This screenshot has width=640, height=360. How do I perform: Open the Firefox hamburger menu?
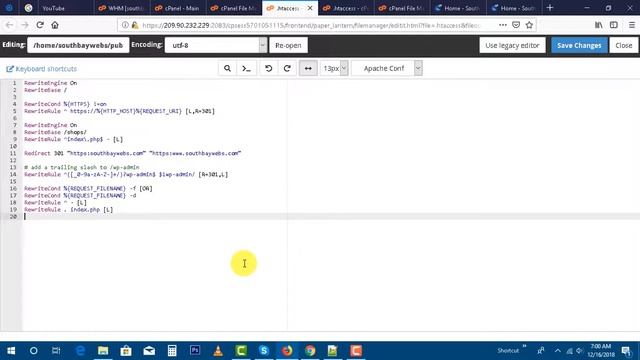click(x=631, y=25)
